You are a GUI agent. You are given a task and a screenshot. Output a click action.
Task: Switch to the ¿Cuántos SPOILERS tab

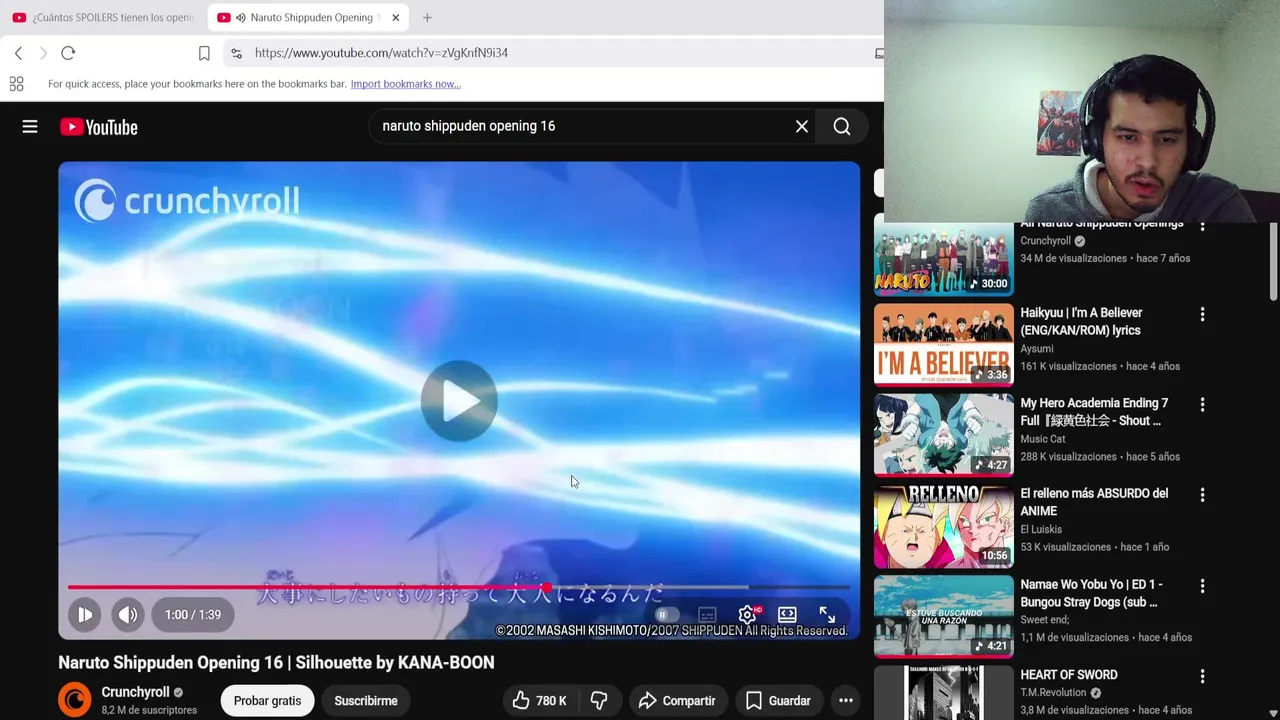tap(104, 17)
